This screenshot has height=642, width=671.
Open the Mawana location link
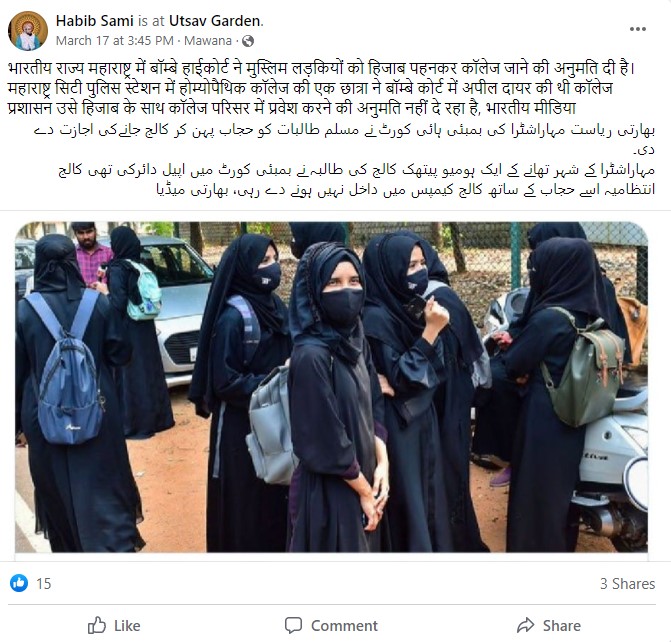208,41
